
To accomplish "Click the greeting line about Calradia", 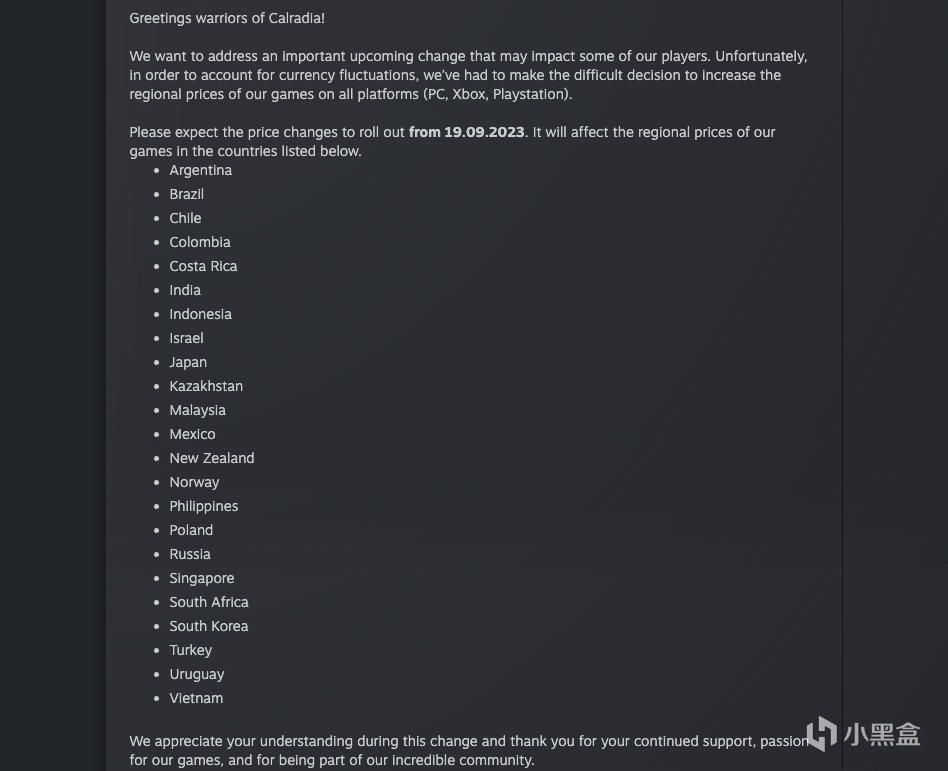I will point(227,18).
